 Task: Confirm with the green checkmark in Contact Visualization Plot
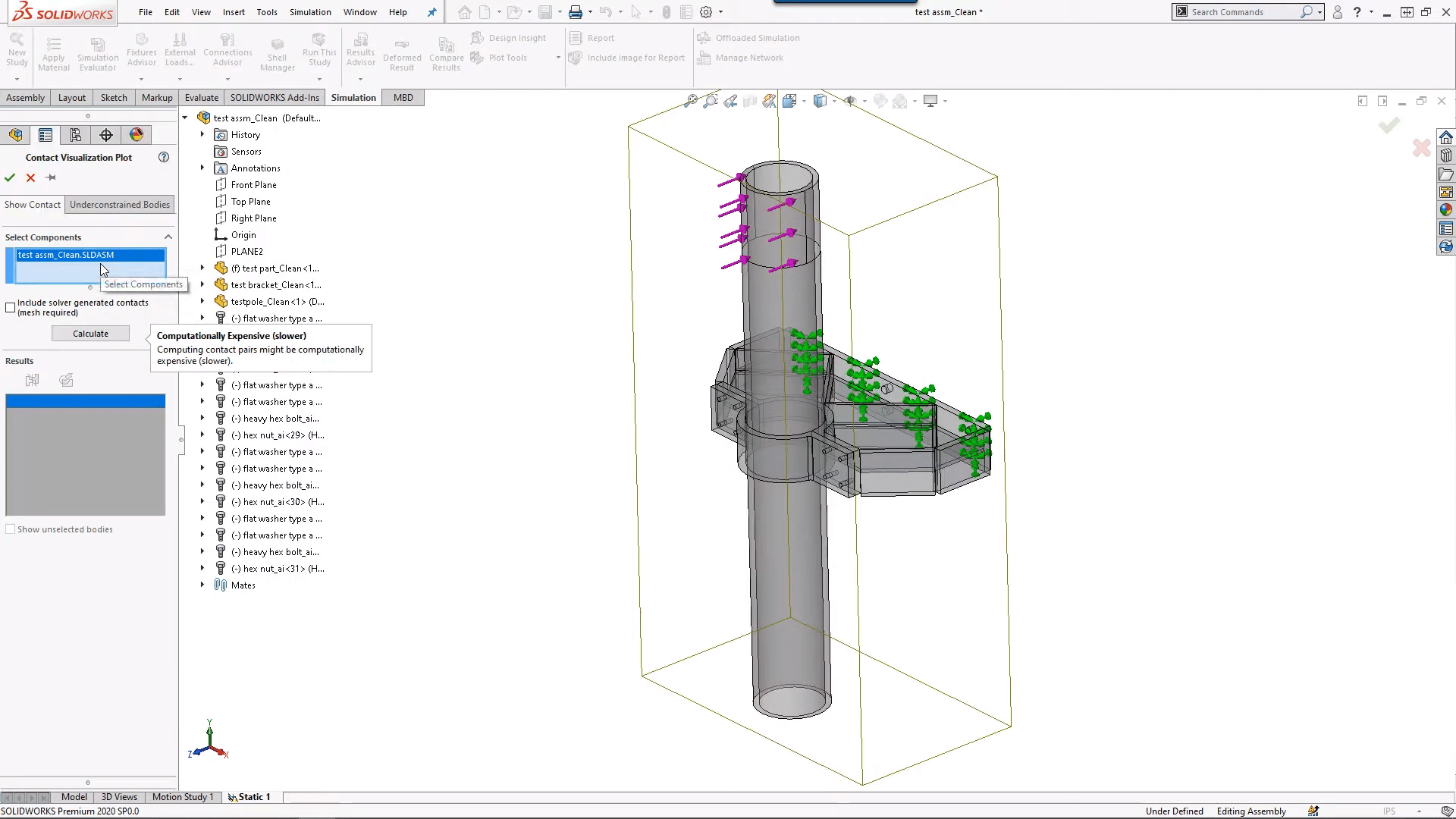click(x=10, y=177)
